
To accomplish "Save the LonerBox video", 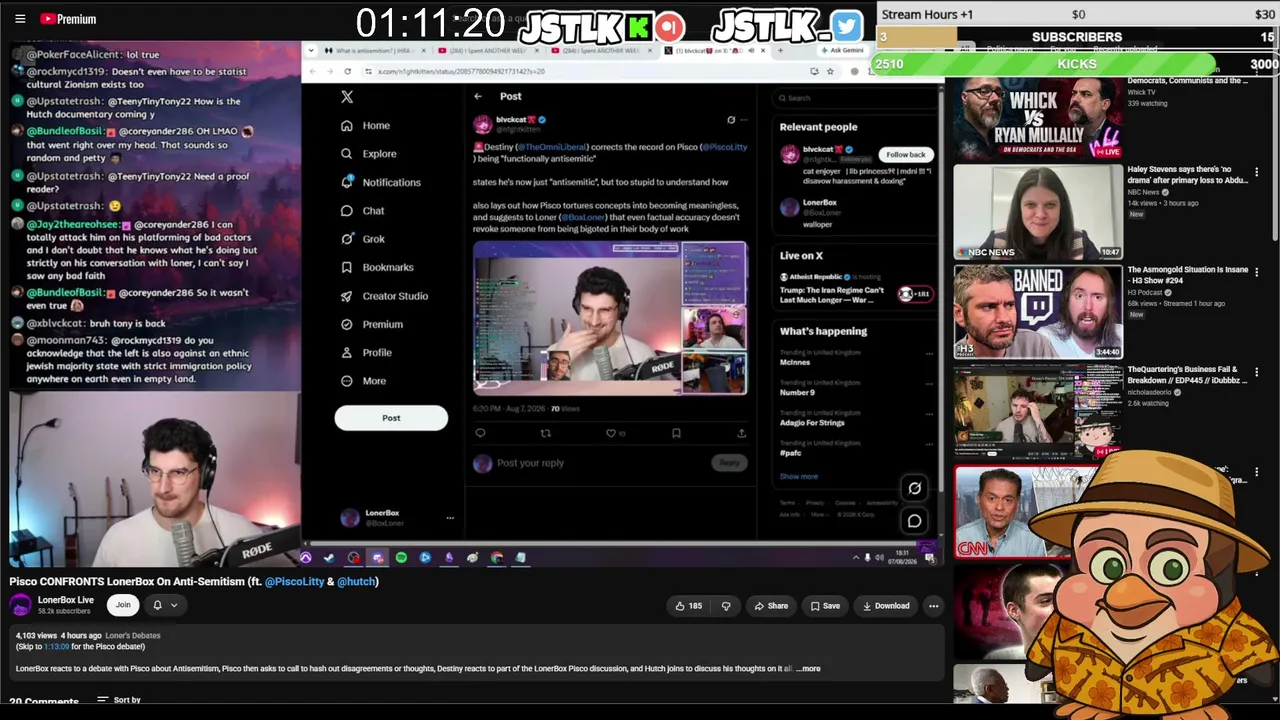I will (825, 606).
